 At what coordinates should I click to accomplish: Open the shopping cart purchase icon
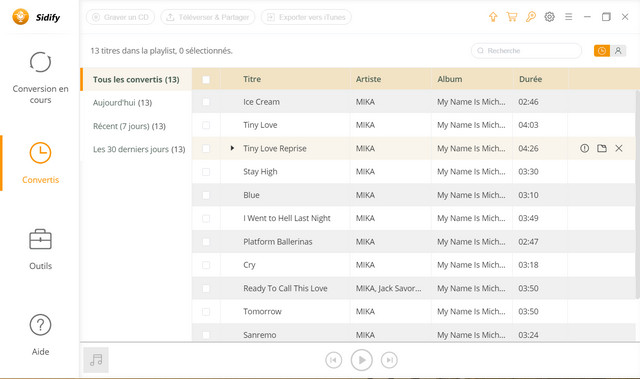coord(512,17)
